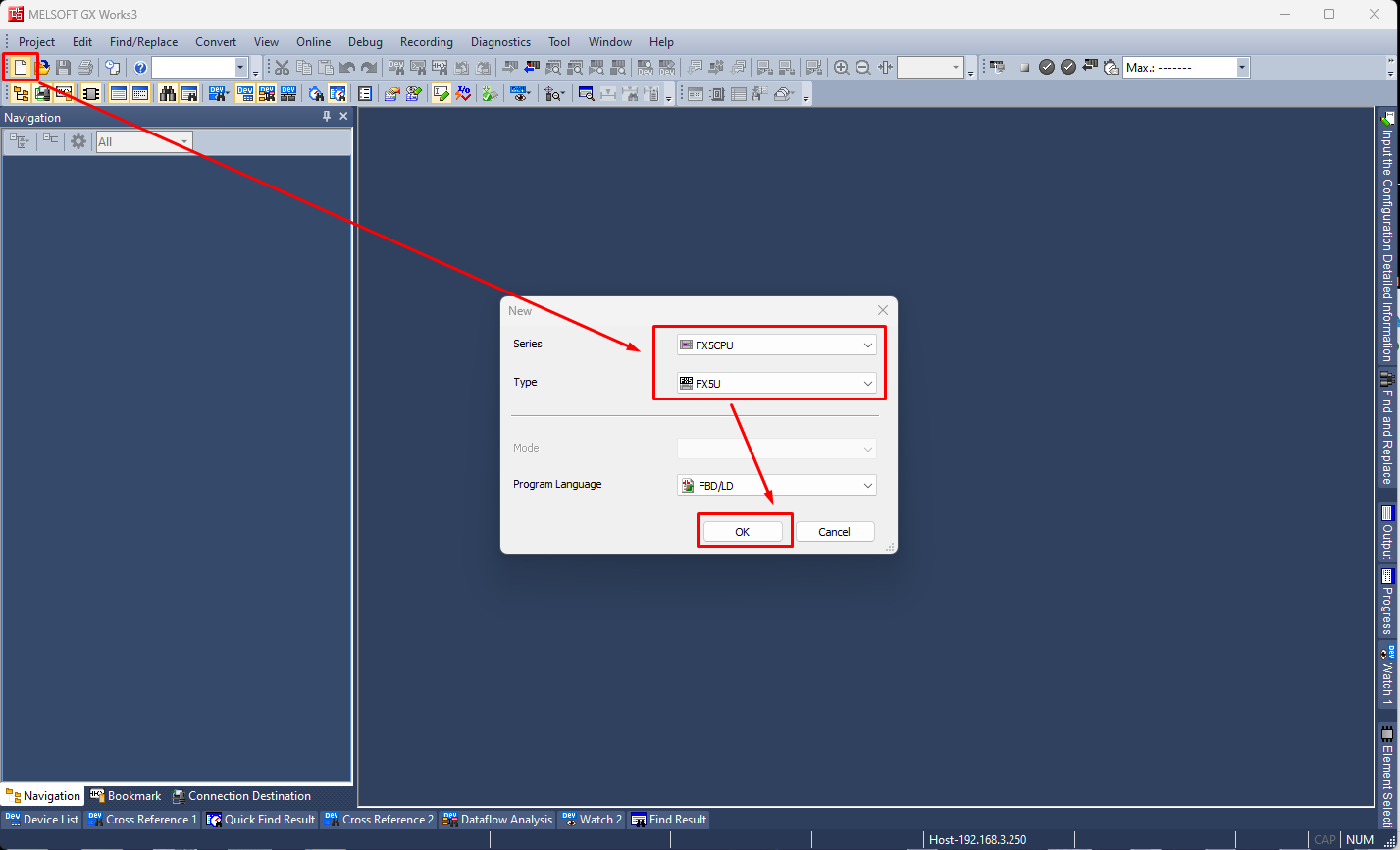Image resolution: width=1400 pixels, height=850 pixels.
Task: Open the Max.: ------- dropdown
Action: click(x=1186, y=68)
